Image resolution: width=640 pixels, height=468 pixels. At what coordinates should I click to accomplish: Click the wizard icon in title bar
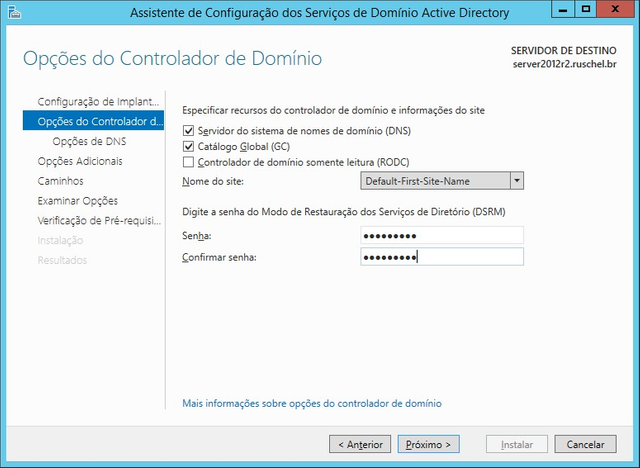[x=14, y=12]
